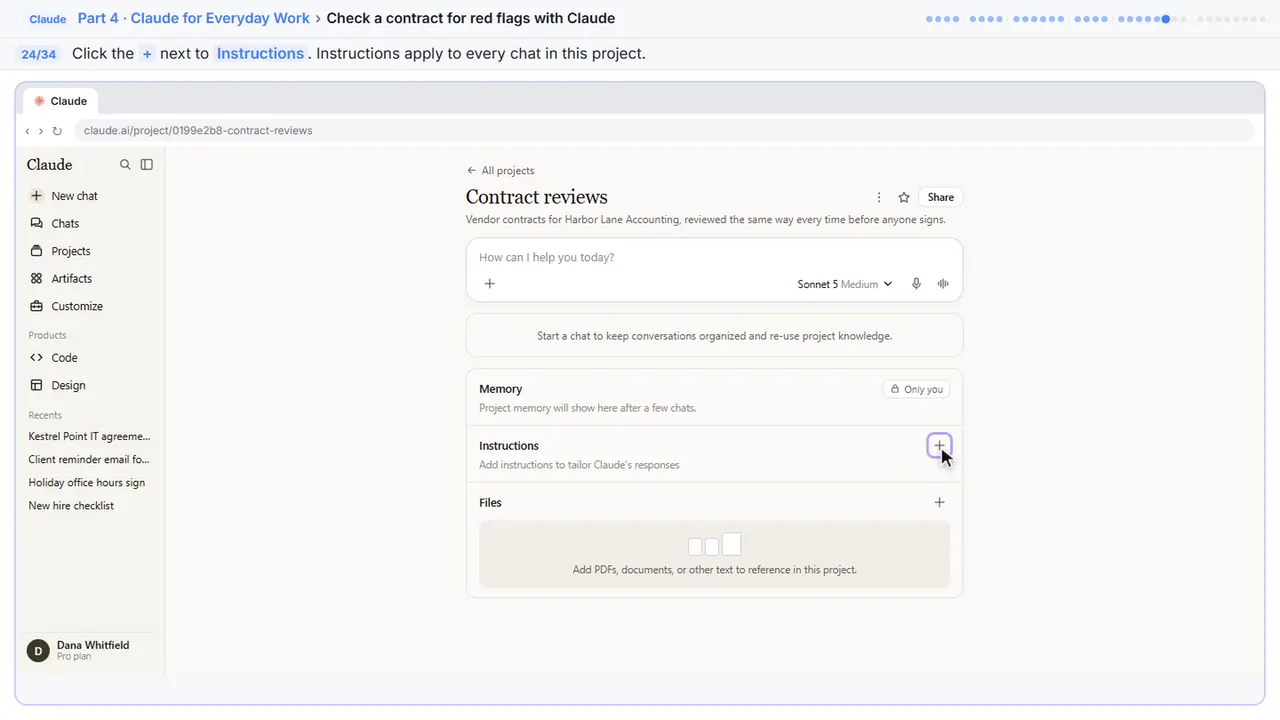Collapse the sidebar panel icon

coord(147,165)
